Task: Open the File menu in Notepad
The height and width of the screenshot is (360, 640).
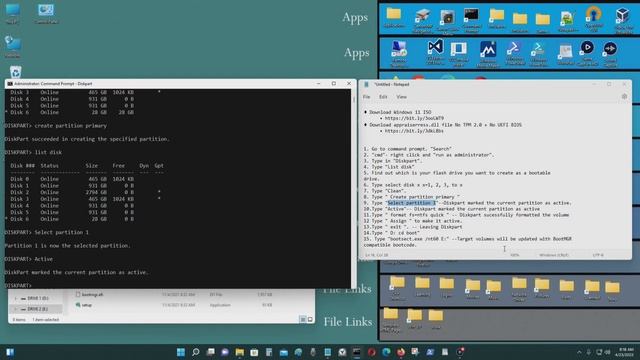Action: (367, 97)
